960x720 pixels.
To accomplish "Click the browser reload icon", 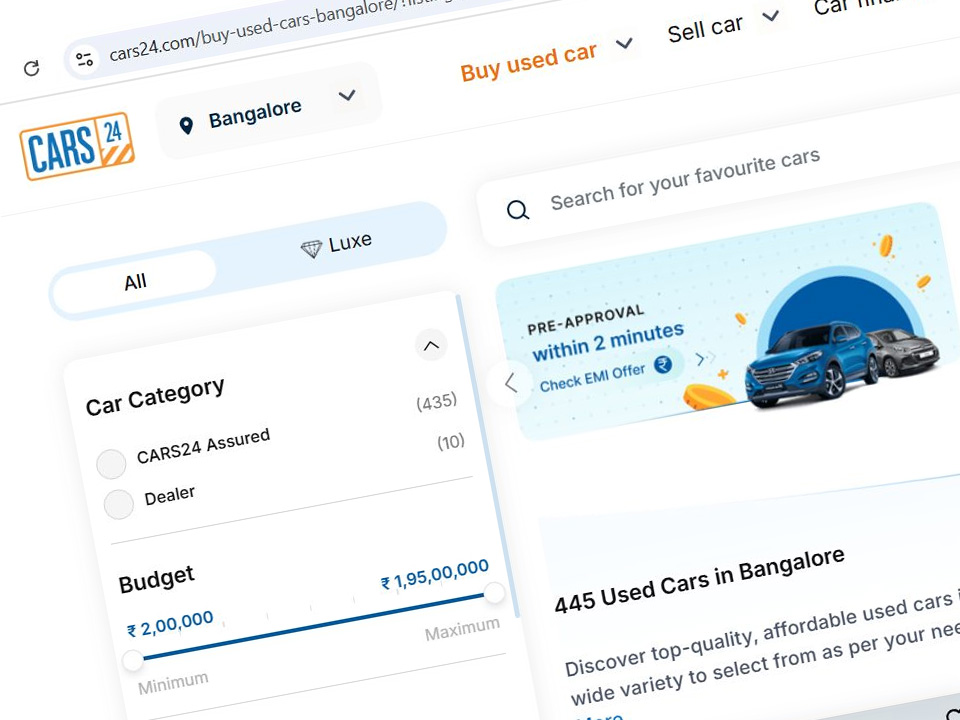I will tap(32, 68).
